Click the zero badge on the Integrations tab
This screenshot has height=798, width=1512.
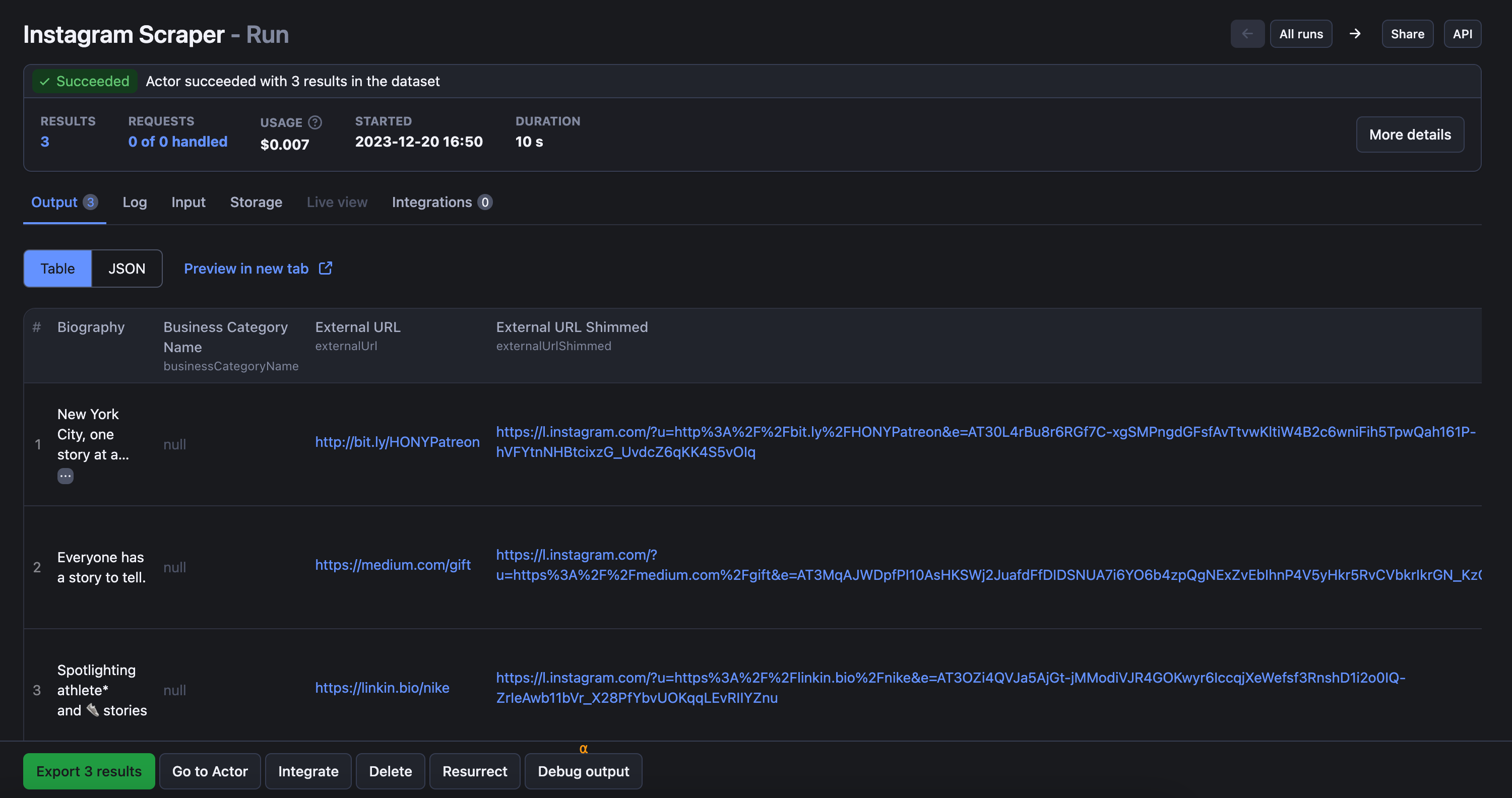pos(485,202)
